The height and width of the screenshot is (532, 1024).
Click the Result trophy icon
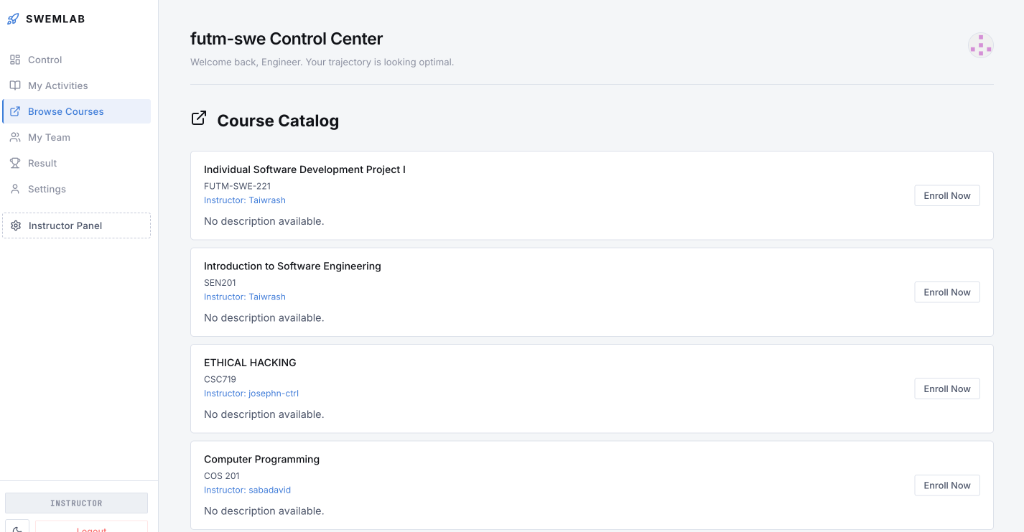15,163
